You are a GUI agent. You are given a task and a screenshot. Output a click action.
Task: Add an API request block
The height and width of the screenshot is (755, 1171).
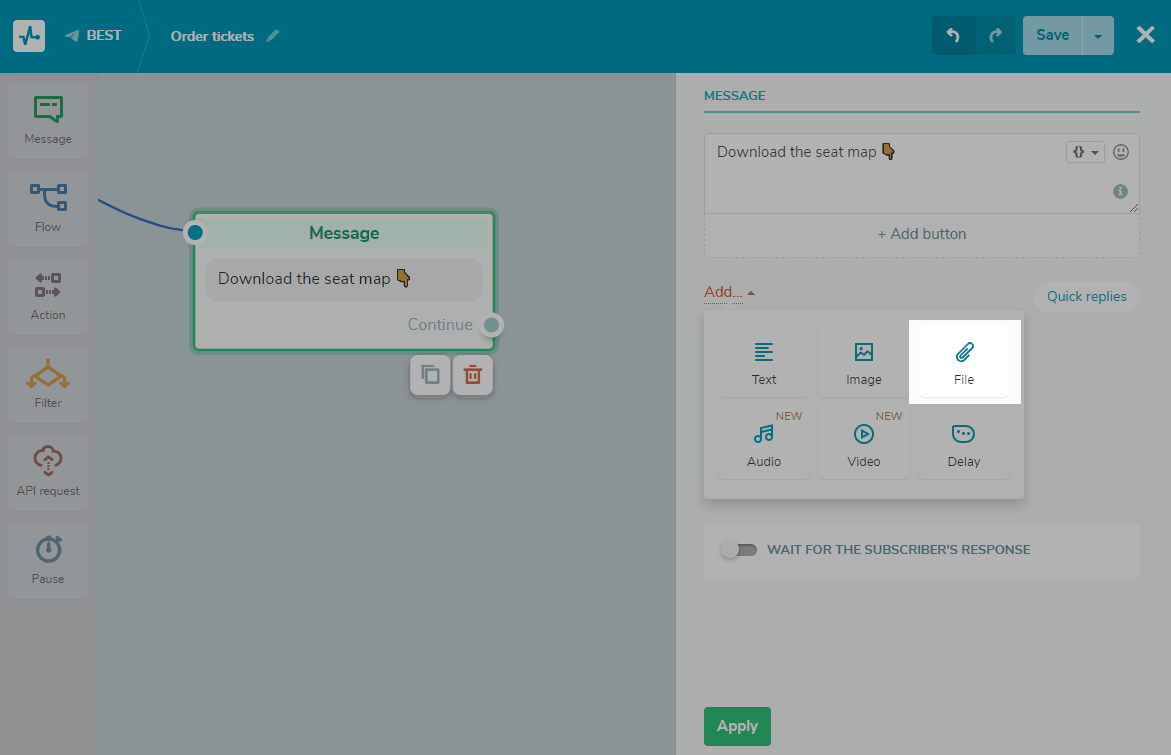point(48,472)
